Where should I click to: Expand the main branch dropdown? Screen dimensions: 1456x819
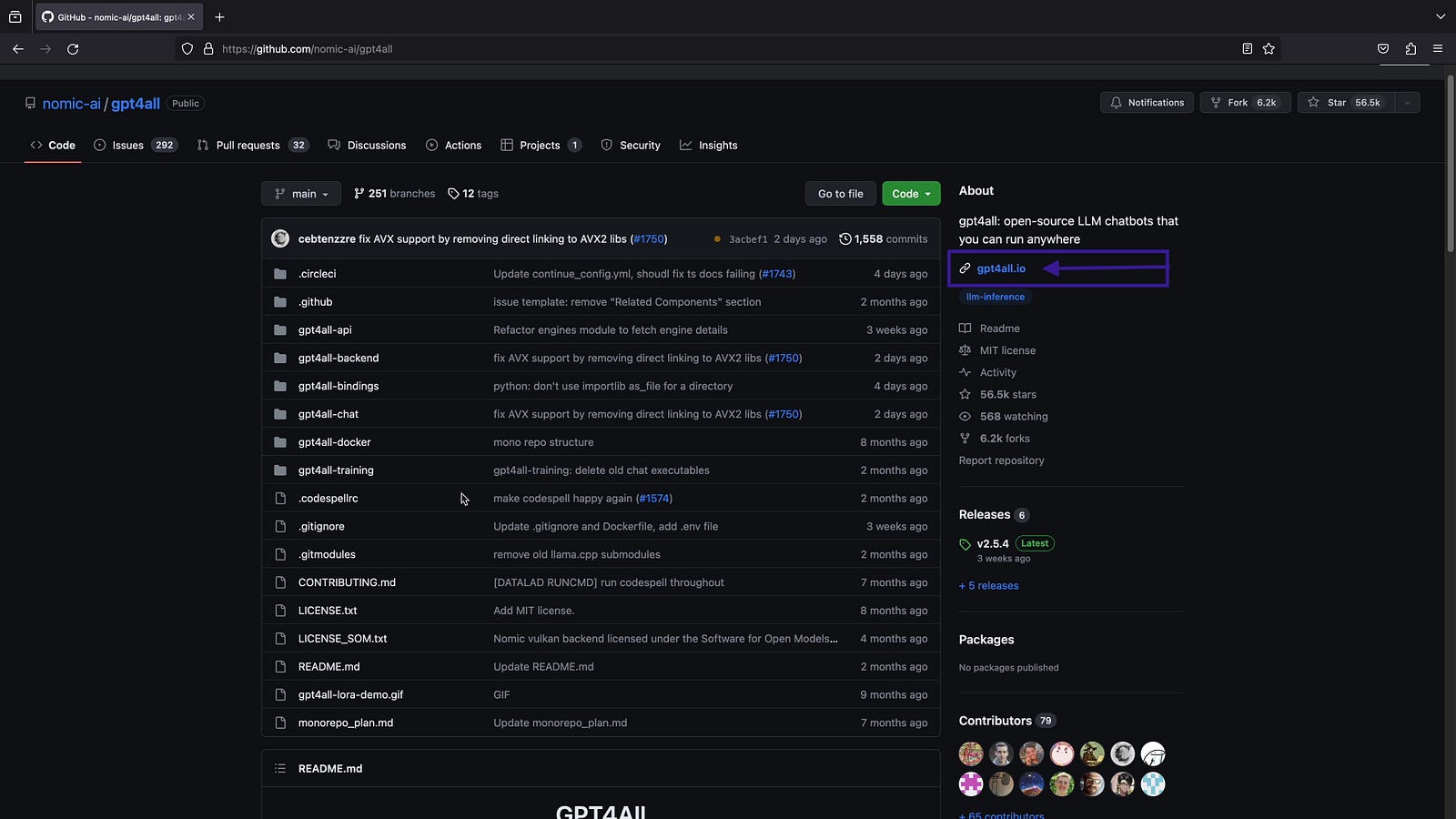(x=301, y=194)
